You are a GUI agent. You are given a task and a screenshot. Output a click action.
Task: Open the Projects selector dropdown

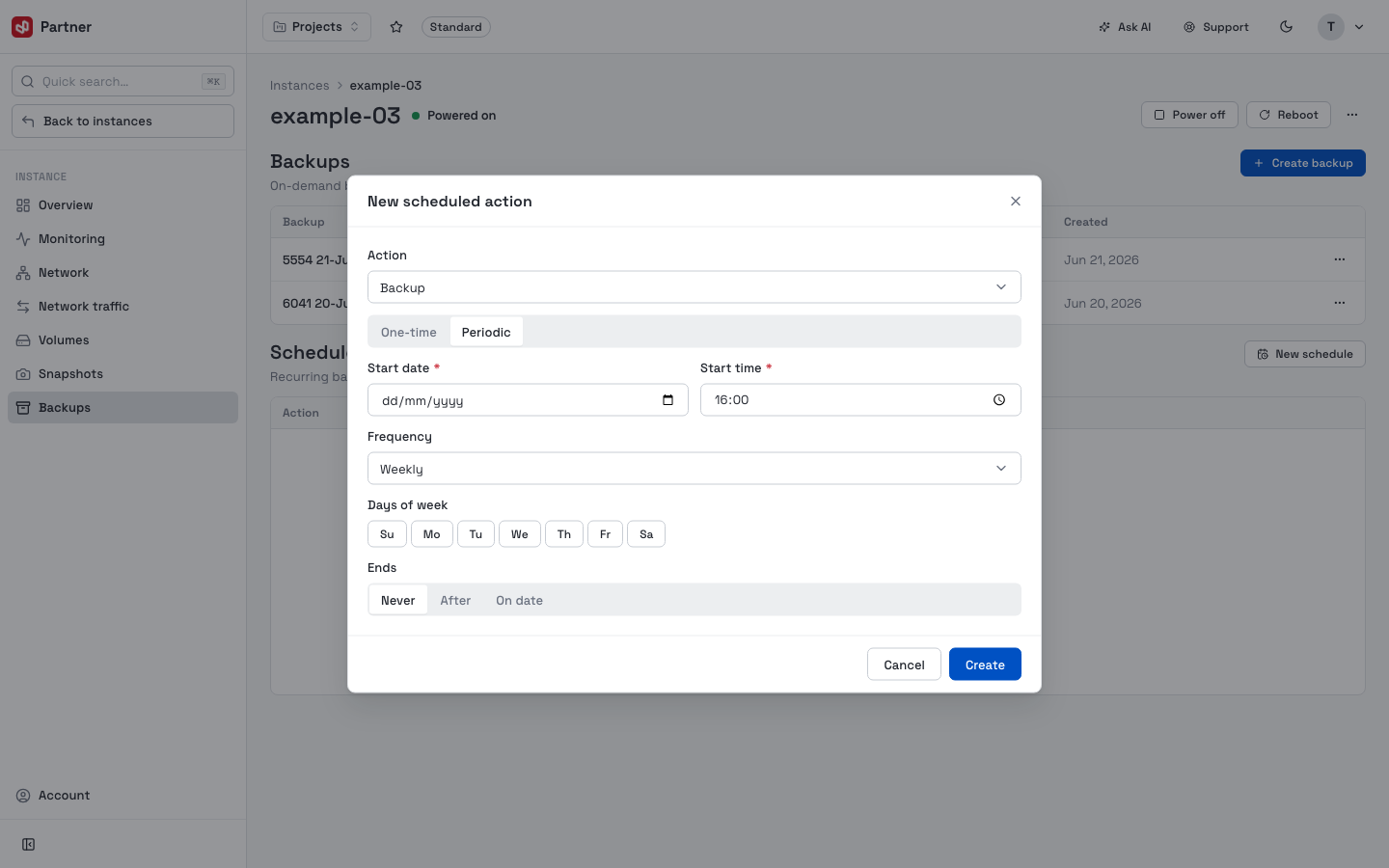(316, 27)
